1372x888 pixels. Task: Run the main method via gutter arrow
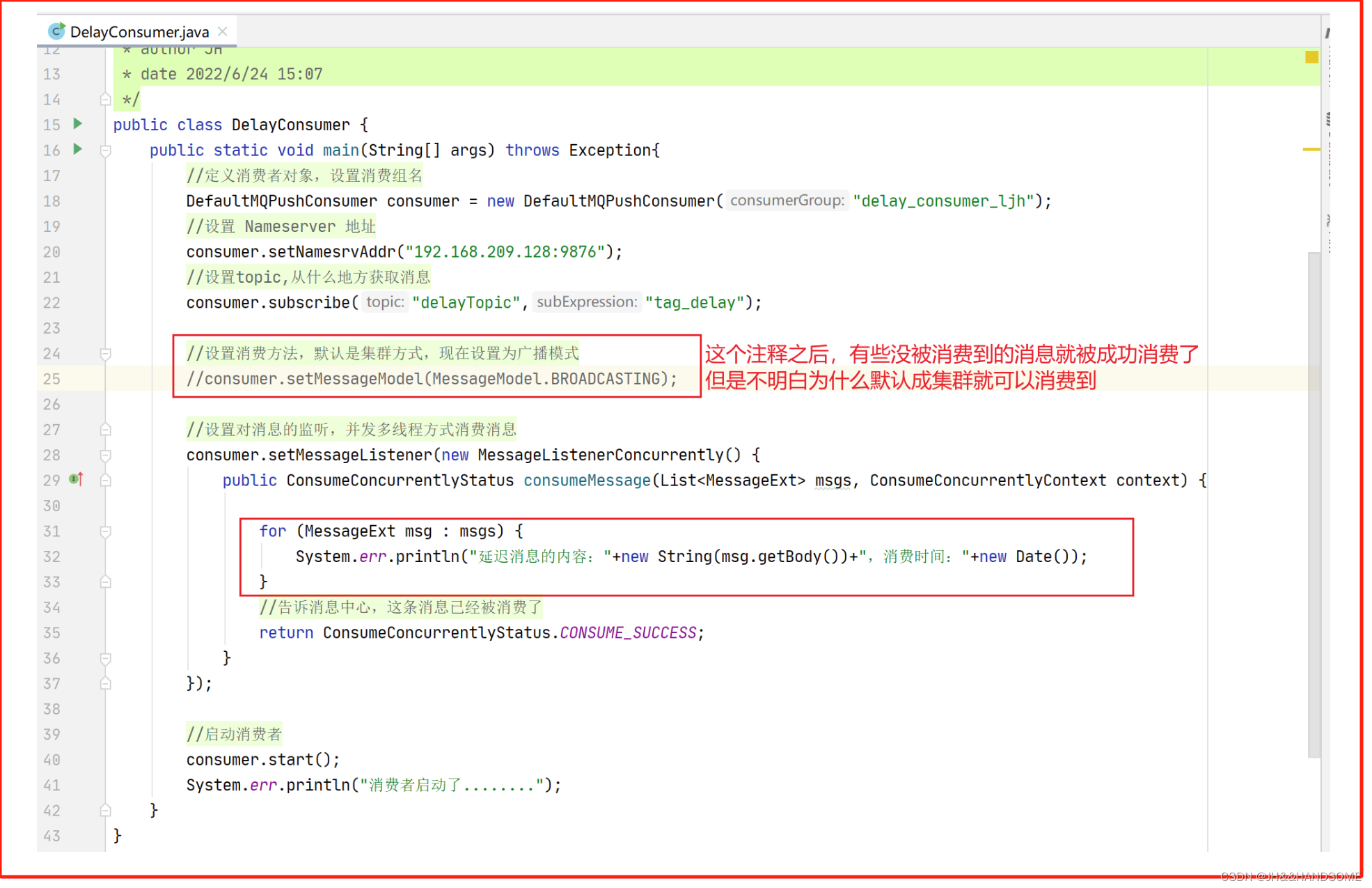click(78, 149)
